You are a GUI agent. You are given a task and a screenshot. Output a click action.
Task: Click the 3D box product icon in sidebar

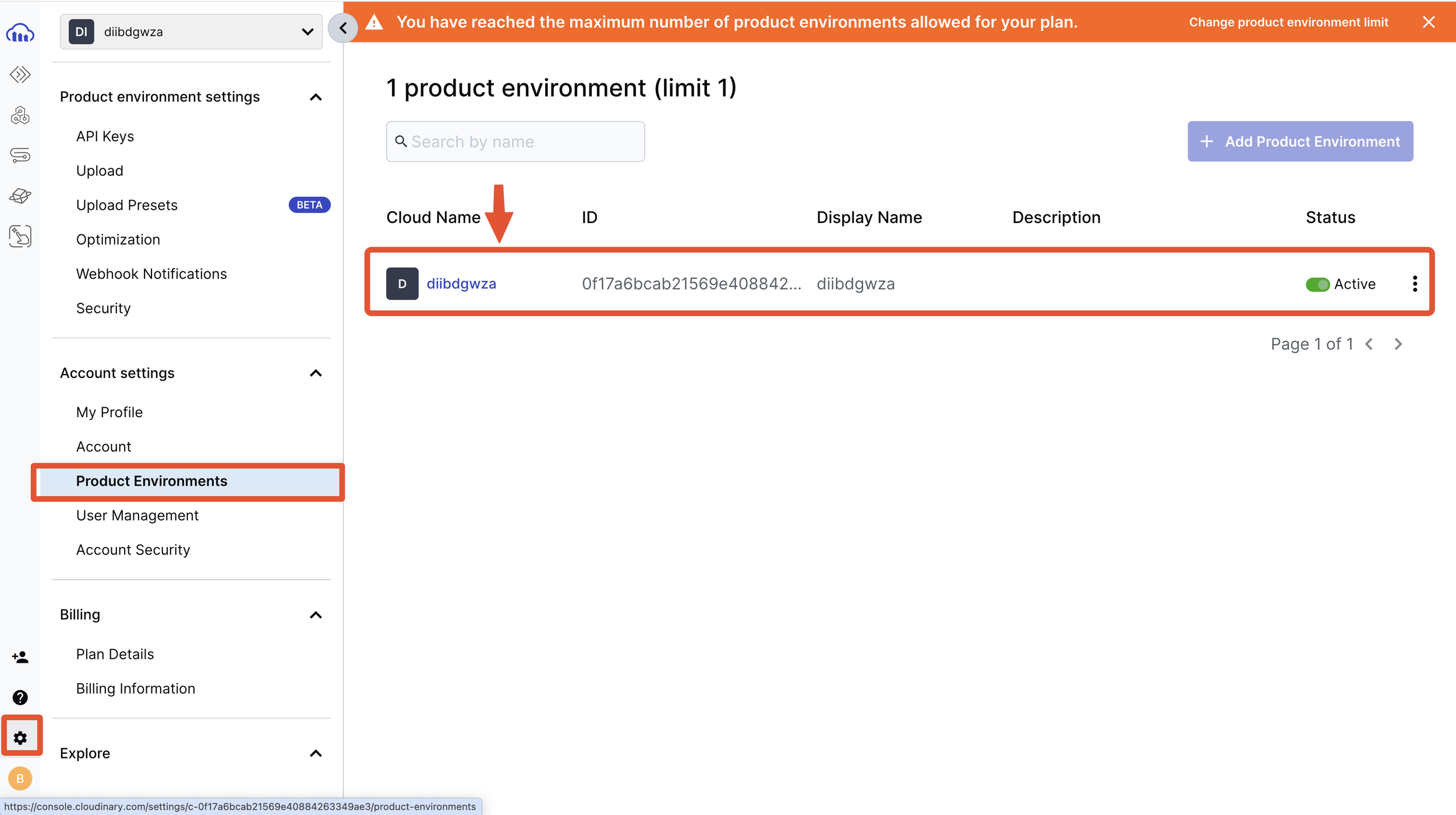pyautogui.click(x=20, y=196)
